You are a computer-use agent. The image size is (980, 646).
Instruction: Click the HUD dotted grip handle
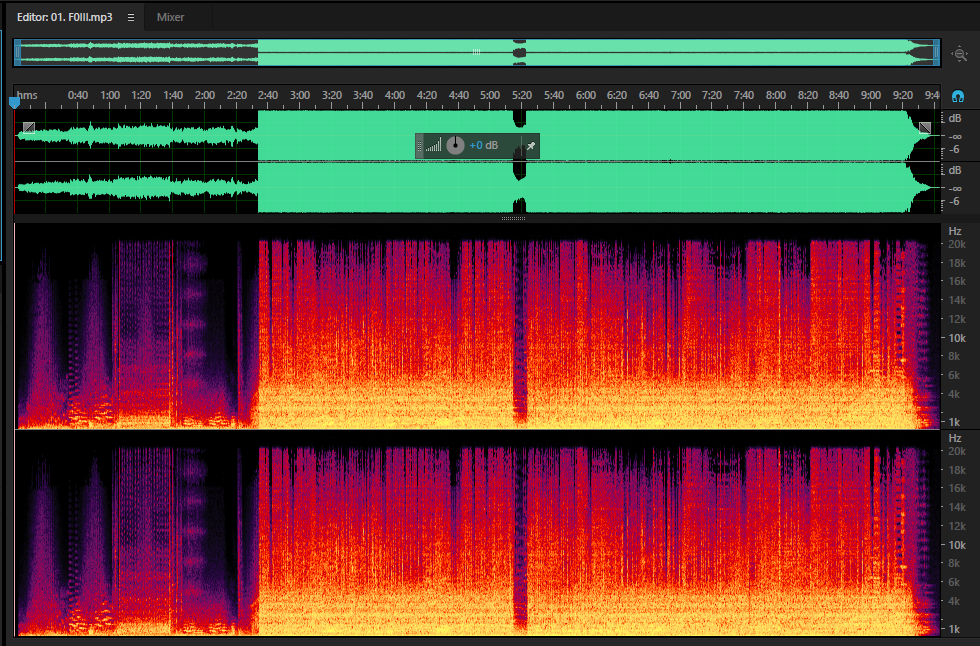click(419, 146)
